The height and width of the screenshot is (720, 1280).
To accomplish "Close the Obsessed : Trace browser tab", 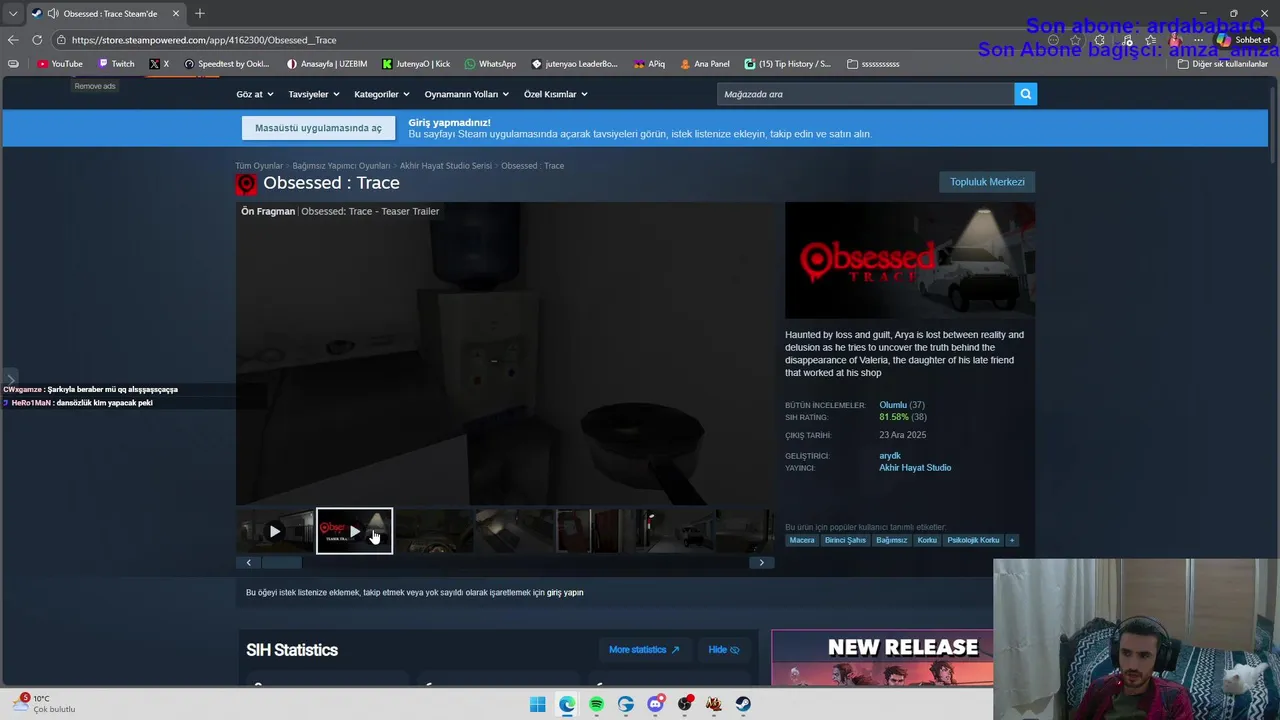I will click(x=176, y=14).
